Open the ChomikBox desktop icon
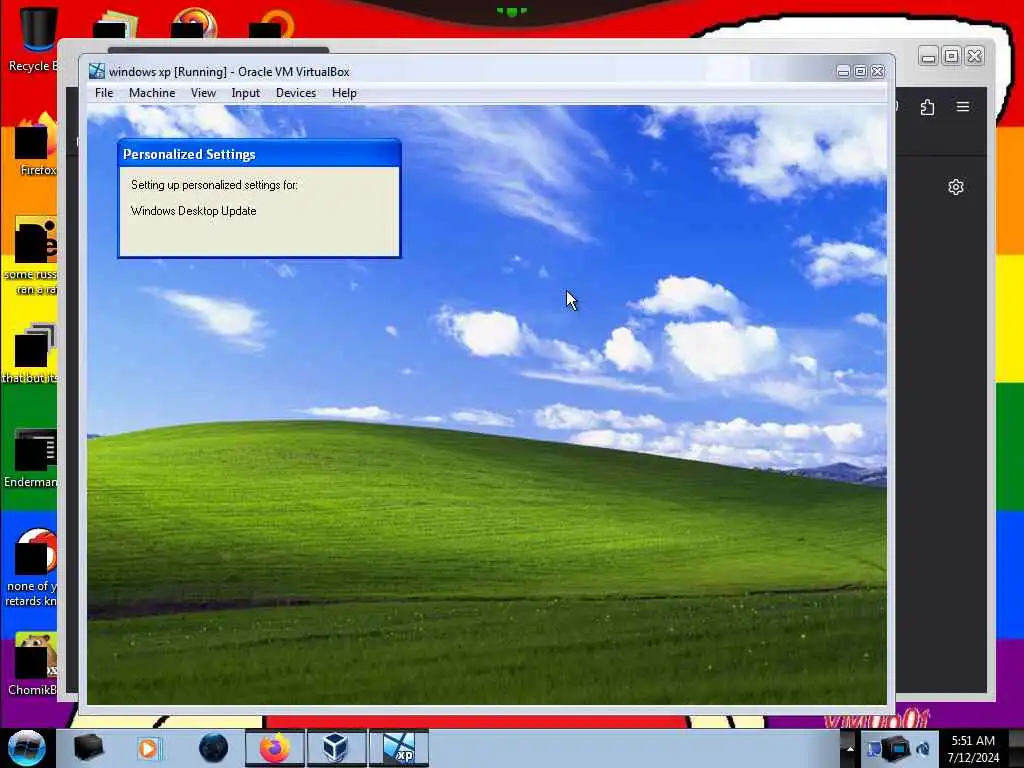The image size is (1024, 768). click(x=34, y=663)
